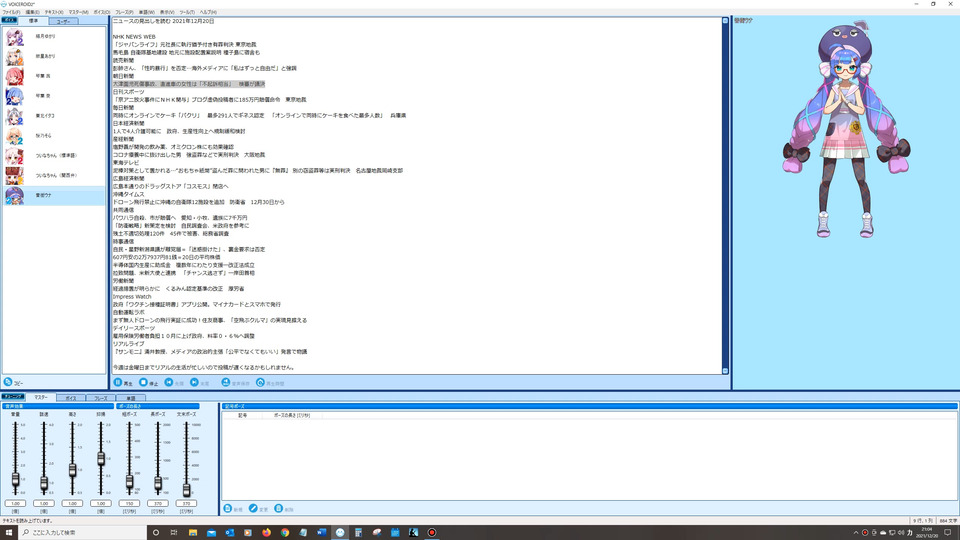
Task: Switch to the 標準 preset tab
Action: tap(33, 21)
